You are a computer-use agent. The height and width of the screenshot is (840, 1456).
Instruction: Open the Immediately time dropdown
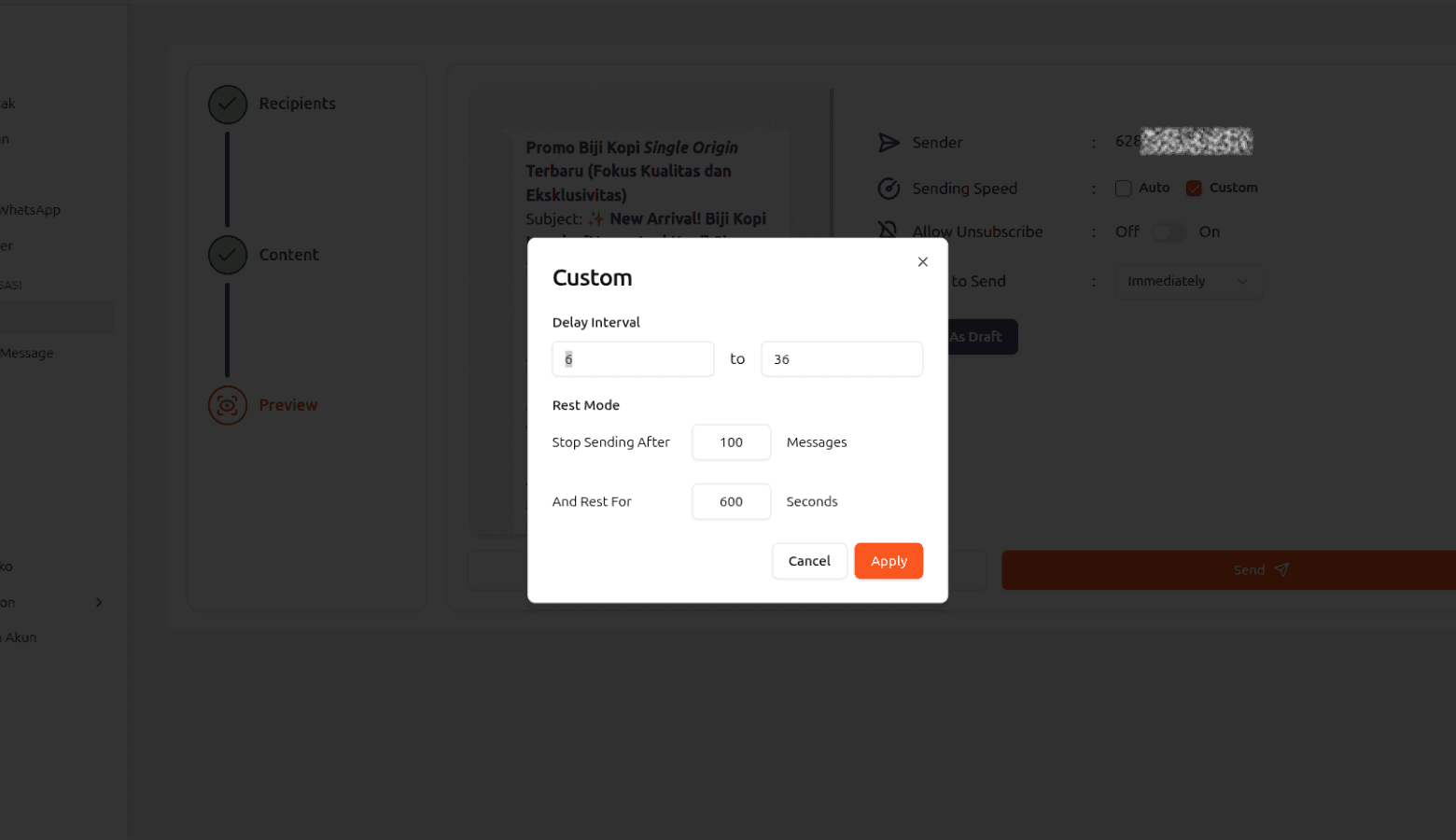(1188, 282)
